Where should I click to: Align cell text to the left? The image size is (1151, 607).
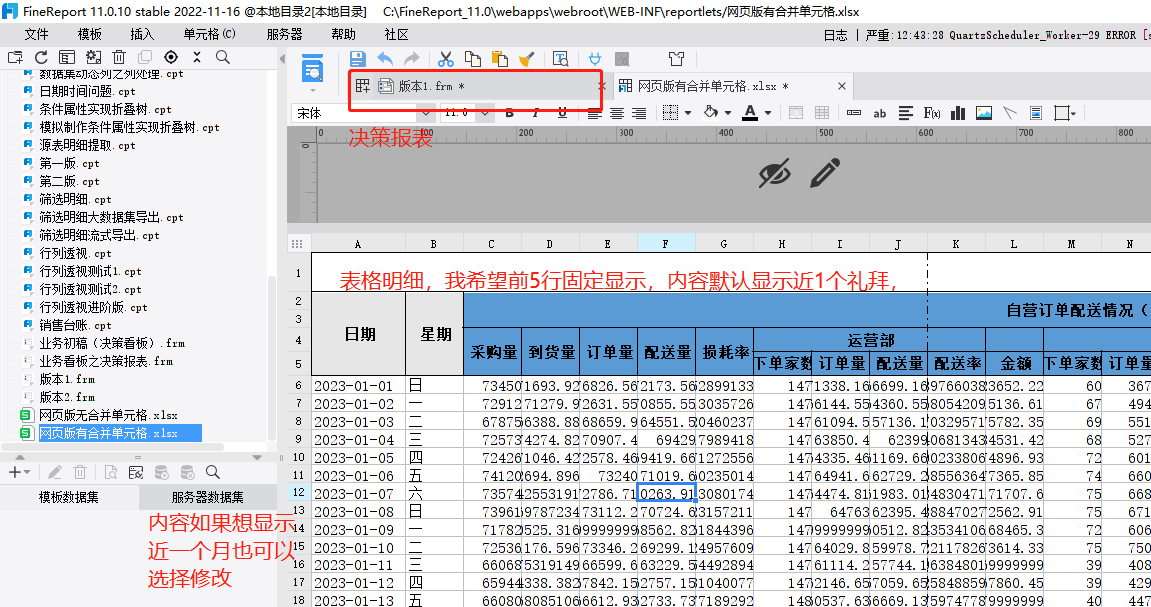[x=595, y=113]
